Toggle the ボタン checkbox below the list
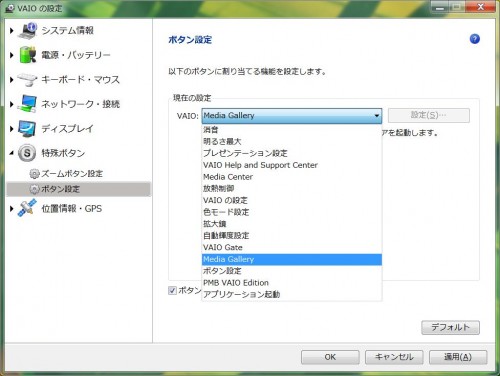This screenshot has width=500, height=376. pos(172,290)
